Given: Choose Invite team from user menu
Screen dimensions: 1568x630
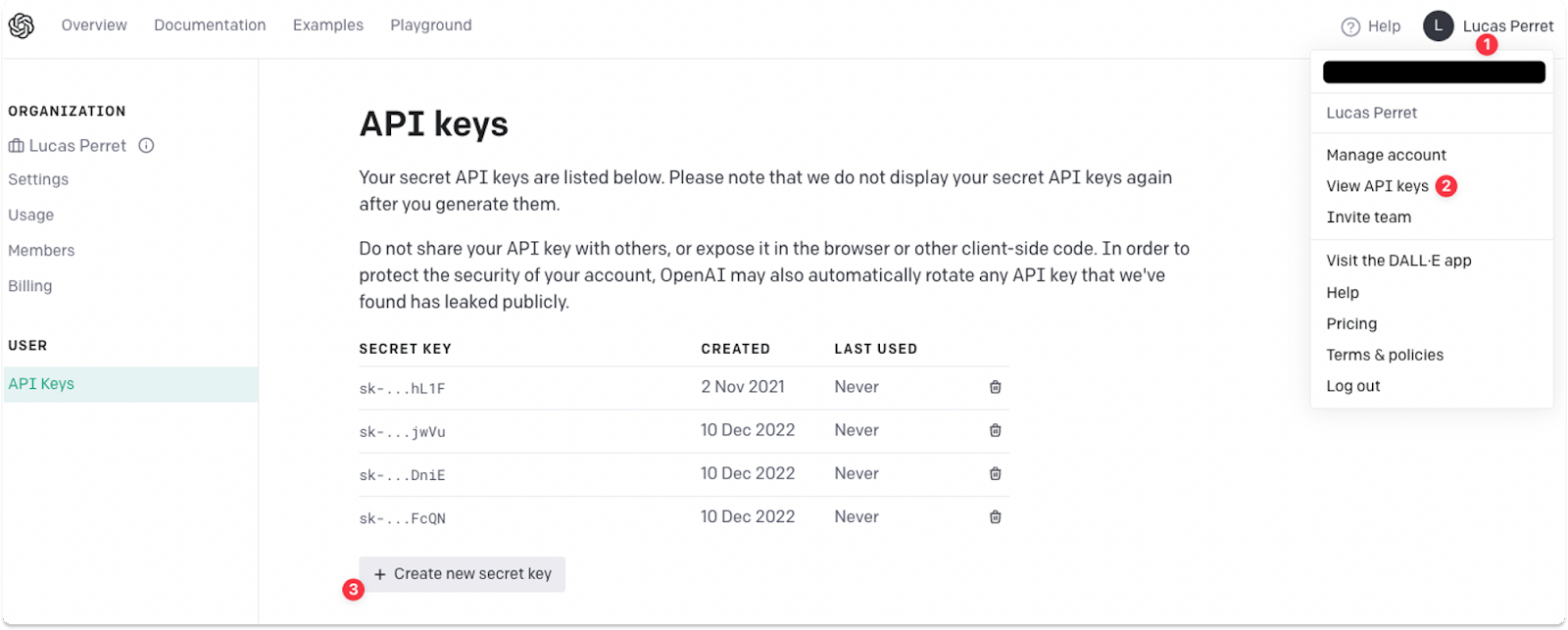Looking at the screenshot, I should 1368,218.
